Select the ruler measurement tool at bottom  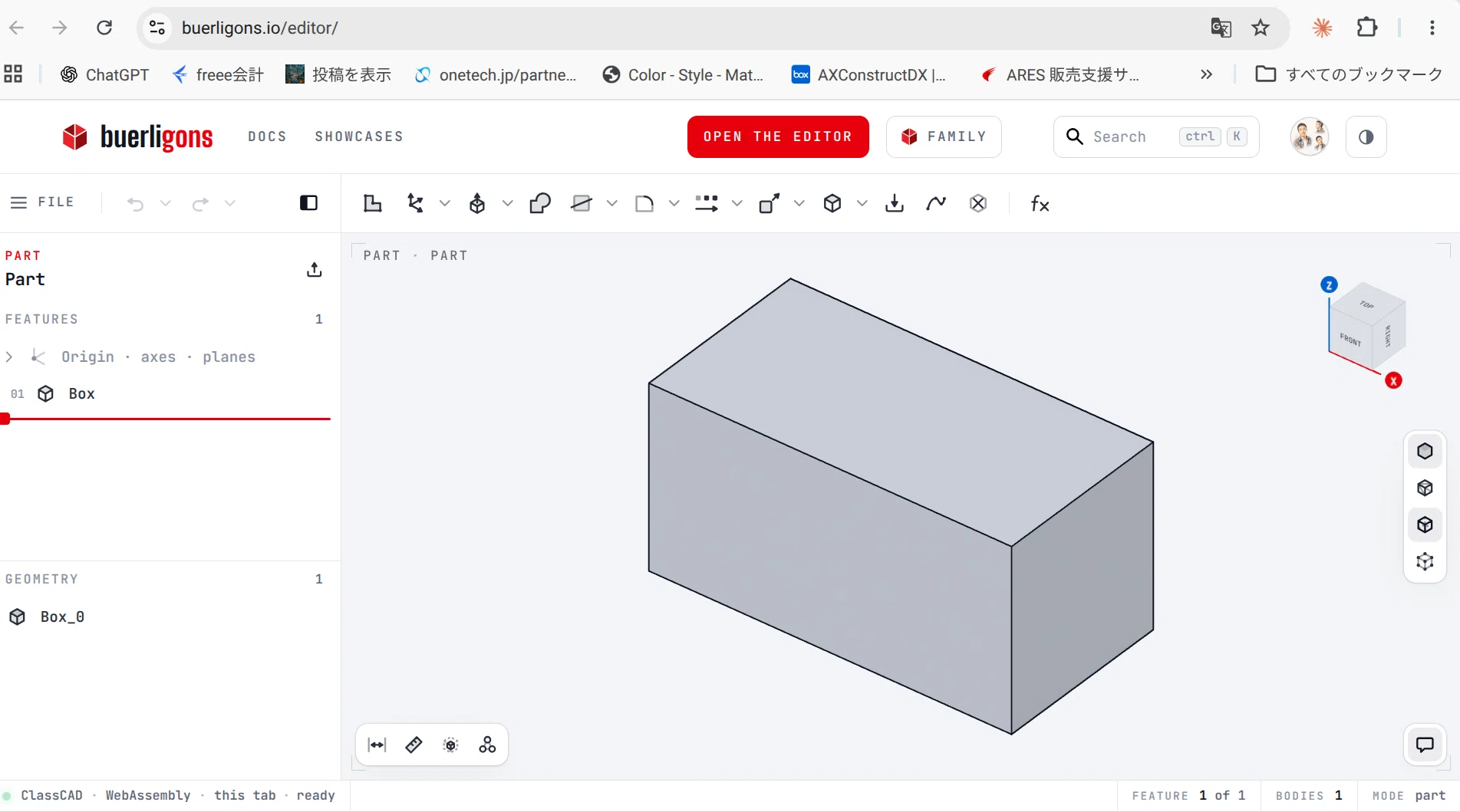[x=414, y=745]
